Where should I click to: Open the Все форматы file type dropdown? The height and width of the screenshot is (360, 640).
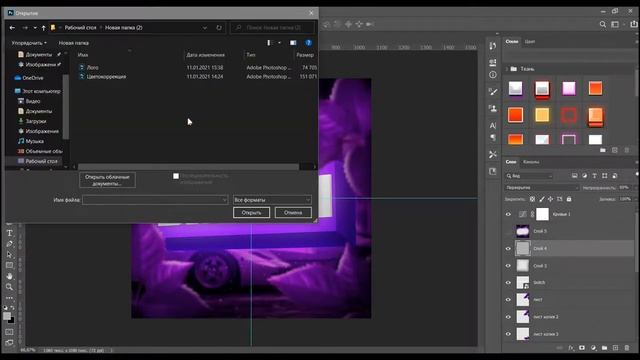click(x=272, y=200)
